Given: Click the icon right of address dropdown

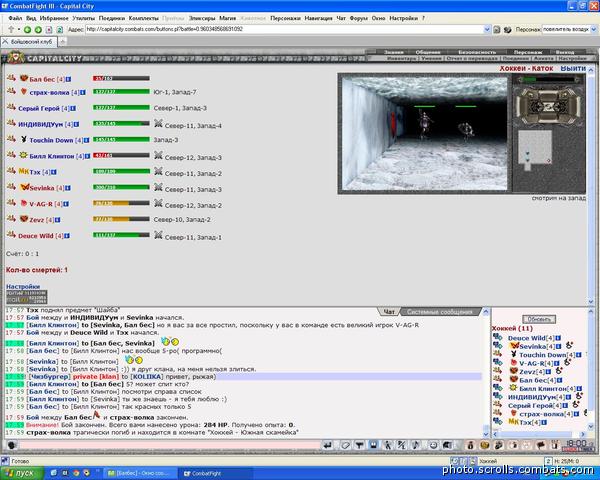Looking at the screenshot, I should [x=497, y=29].
